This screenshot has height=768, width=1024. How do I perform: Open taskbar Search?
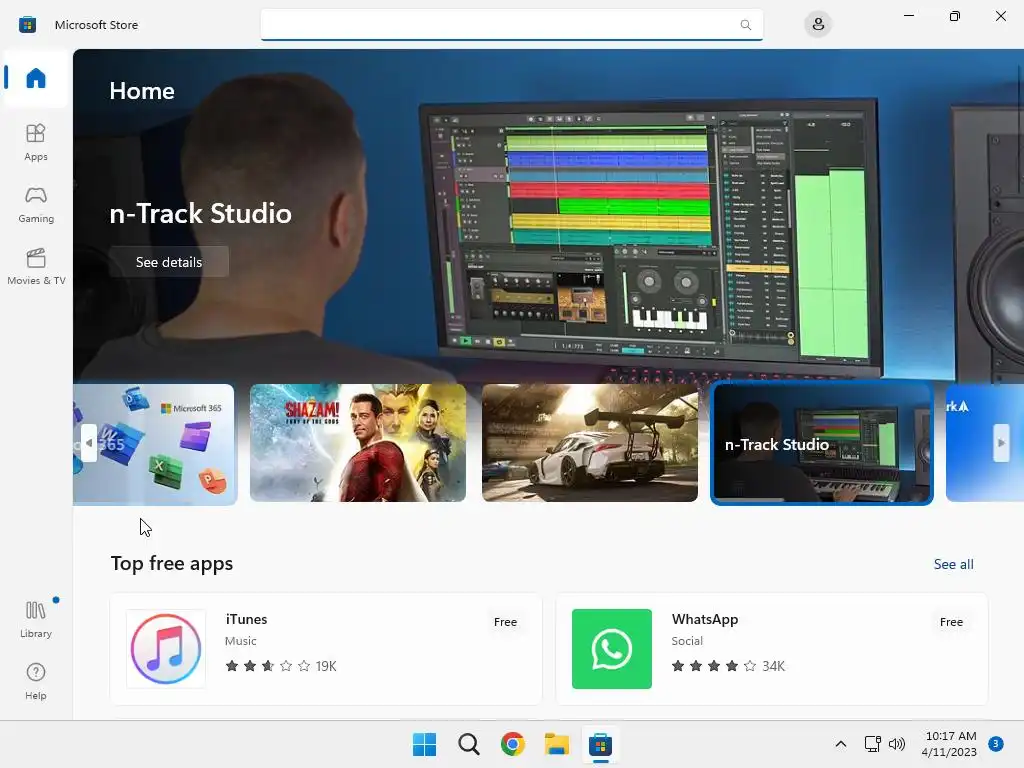coord(469,744)
